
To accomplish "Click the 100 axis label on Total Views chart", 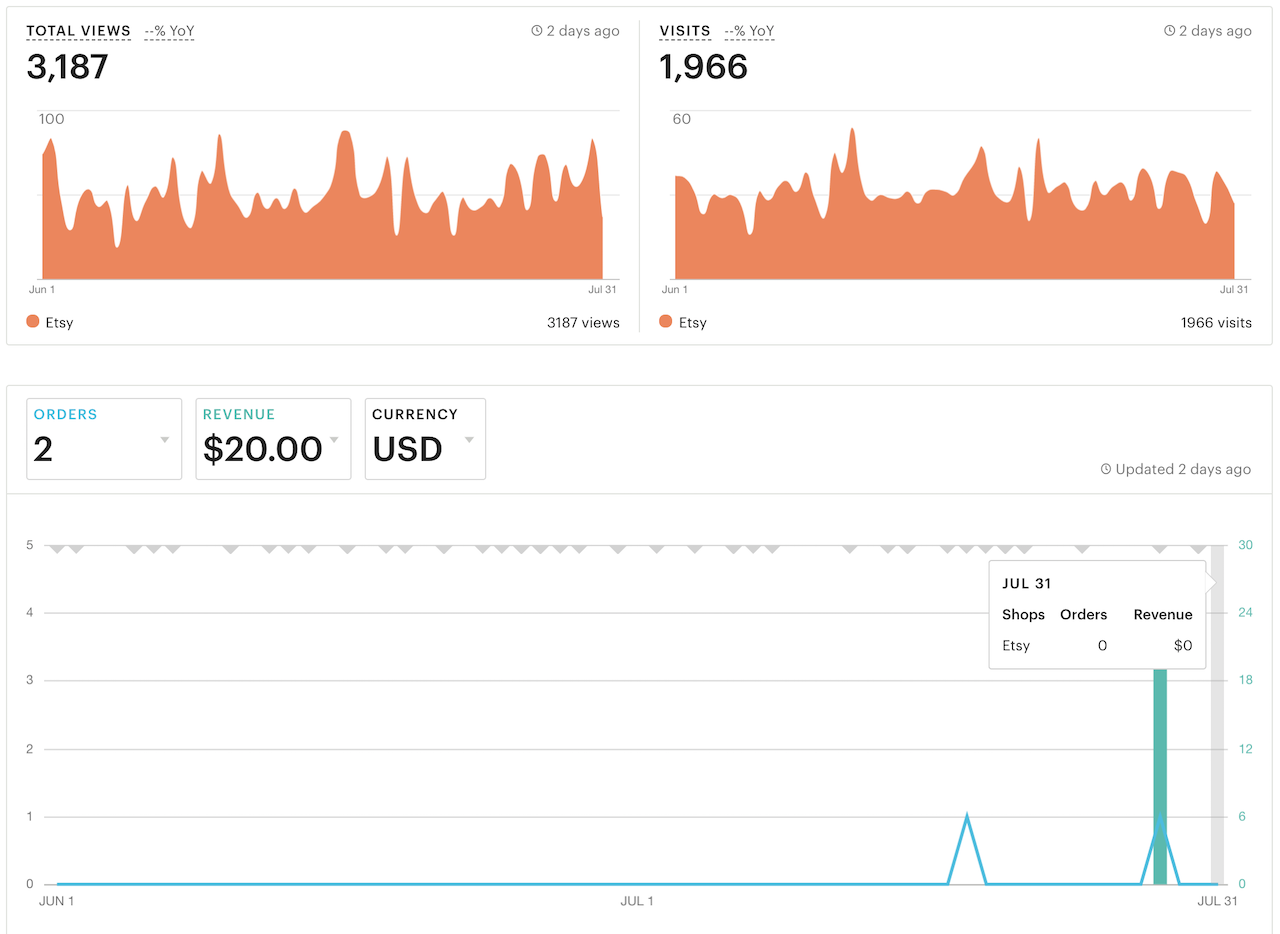I will (51, 119).
